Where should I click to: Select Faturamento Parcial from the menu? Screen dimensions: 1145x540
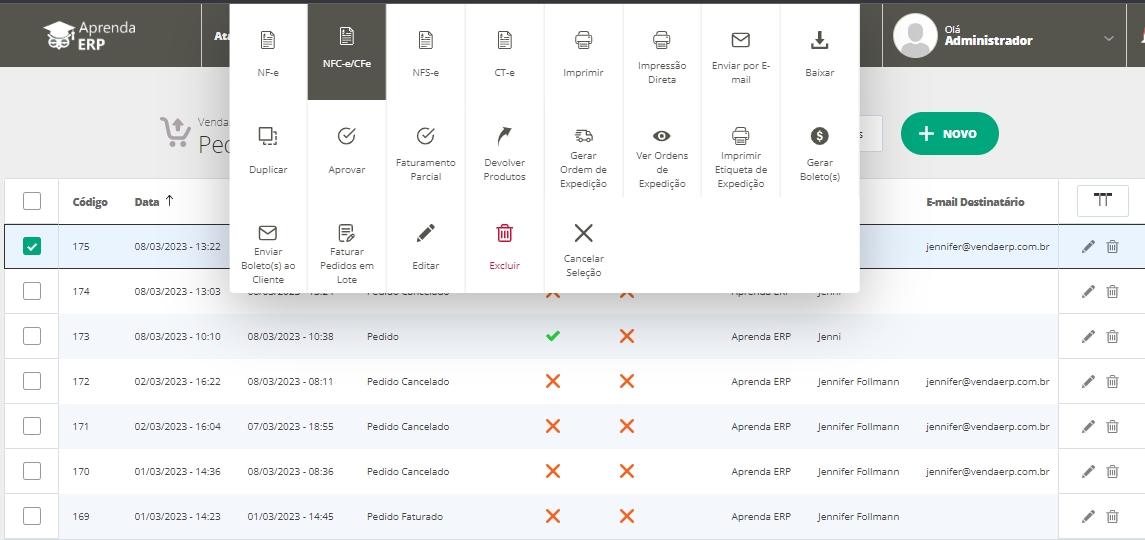tap(425, 135)
